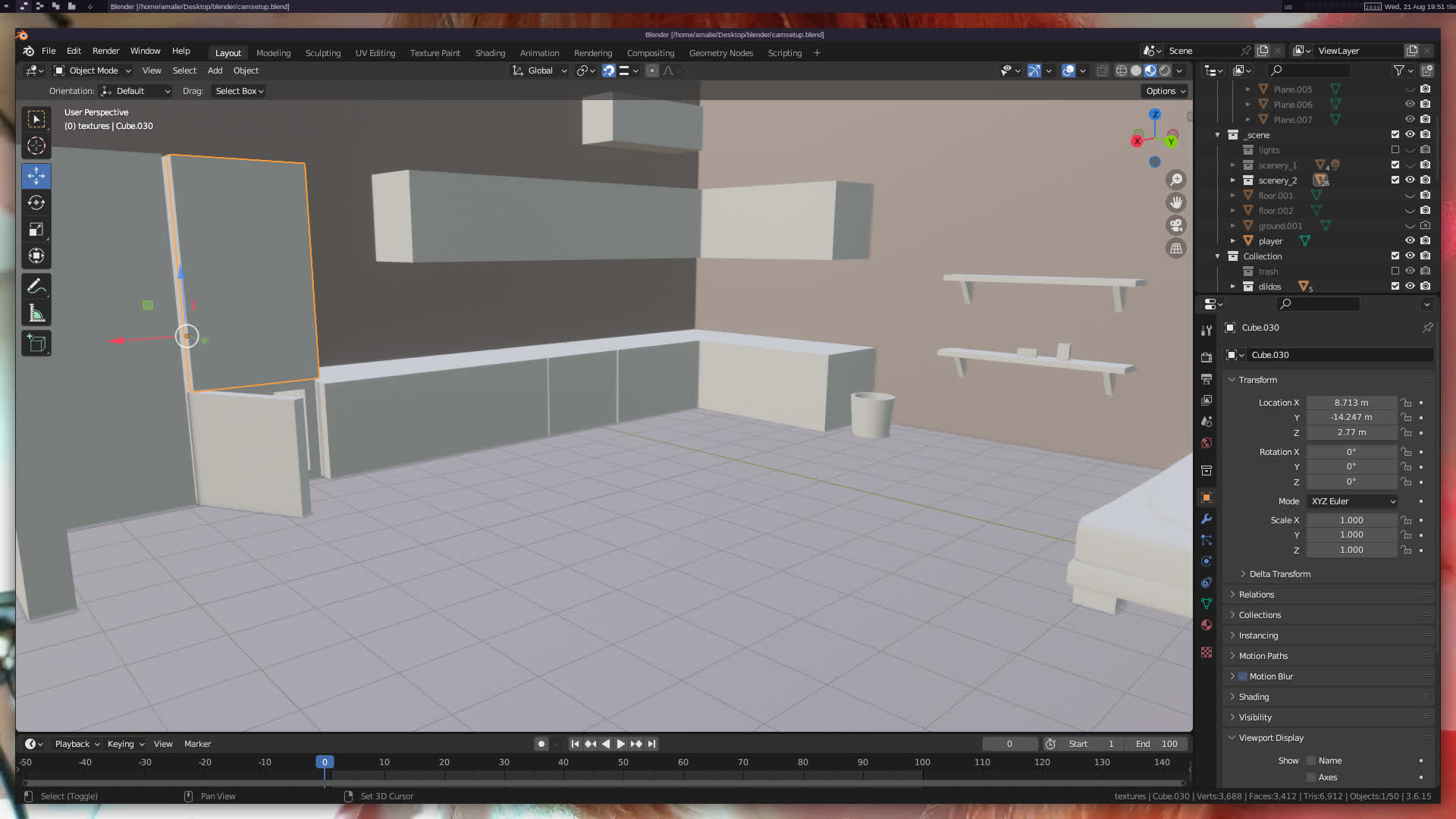1456x819 pixels.
Task: Open the XYZ Euler rotation mode dropdown
Action: point(1352,501)
